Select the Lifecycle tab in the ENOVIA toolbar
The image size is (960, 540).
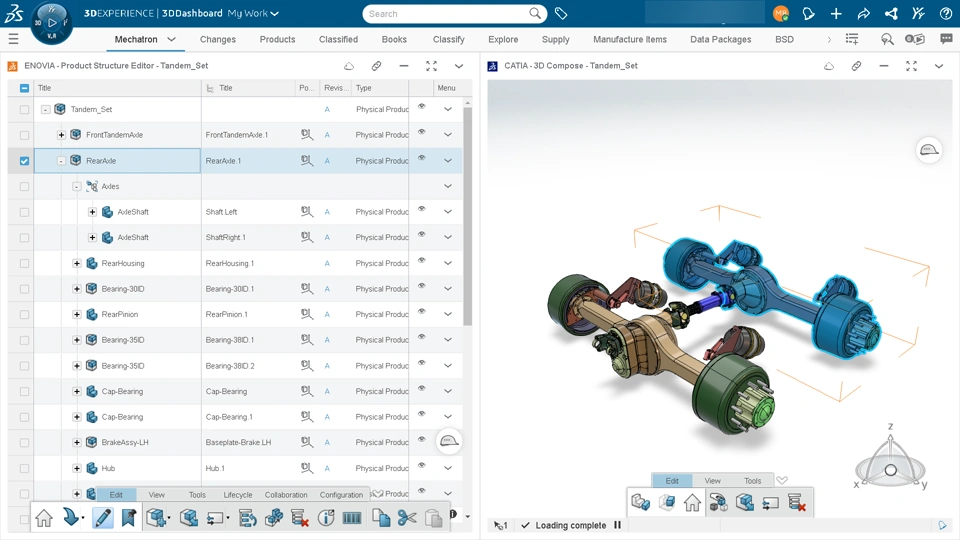click(238, 495)
